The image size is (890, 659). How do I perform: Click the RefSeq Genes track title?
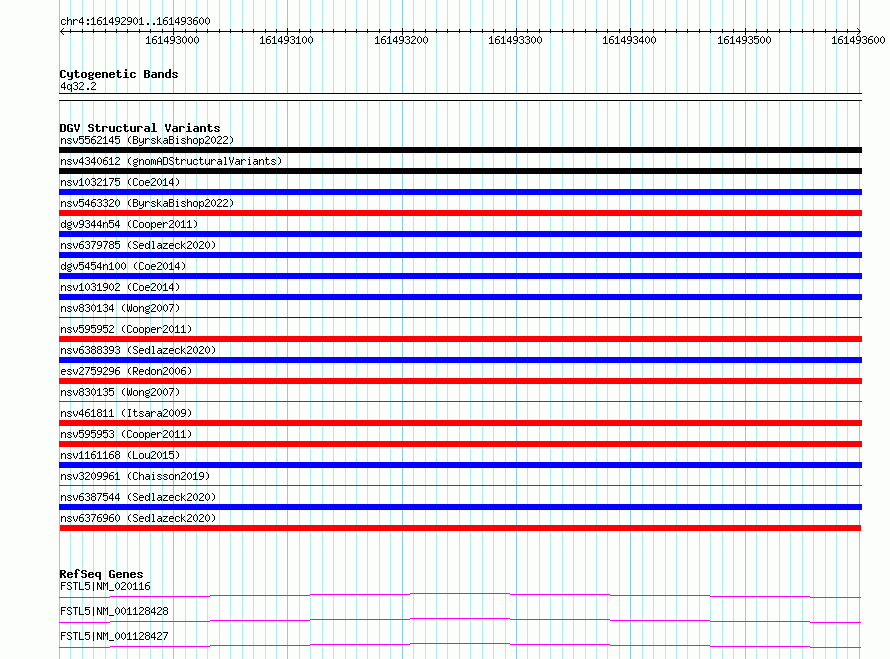(101, 574)
